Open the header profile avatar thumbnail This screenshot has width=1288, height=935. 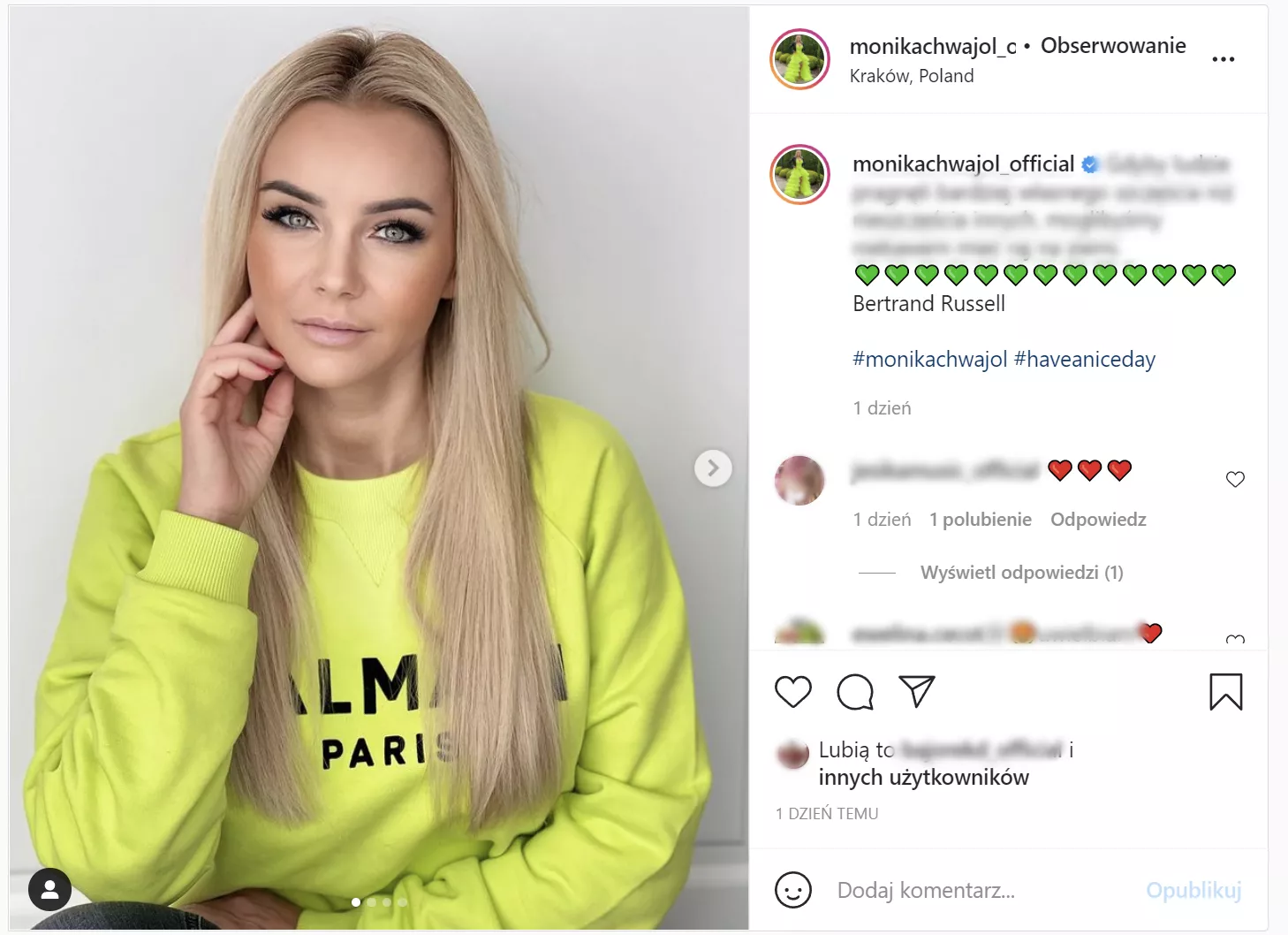(x=800, y=59)
